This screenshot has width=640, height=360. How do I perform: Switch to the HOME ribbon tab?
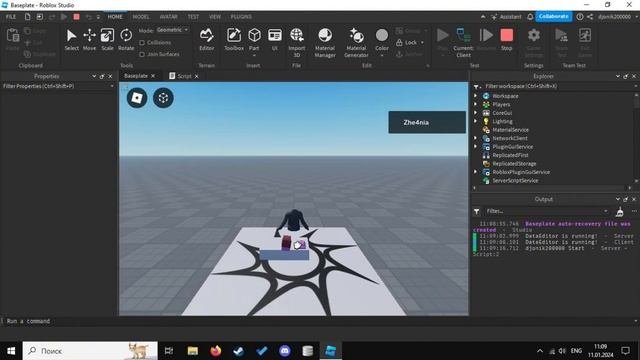115,17
